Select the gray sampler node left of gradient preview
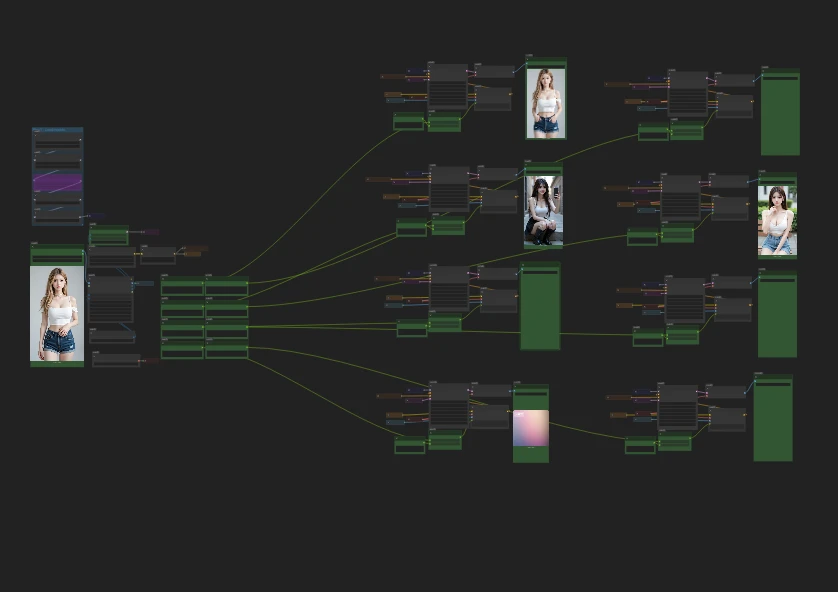The image size is (838, 592). click(x=449, y=406)
